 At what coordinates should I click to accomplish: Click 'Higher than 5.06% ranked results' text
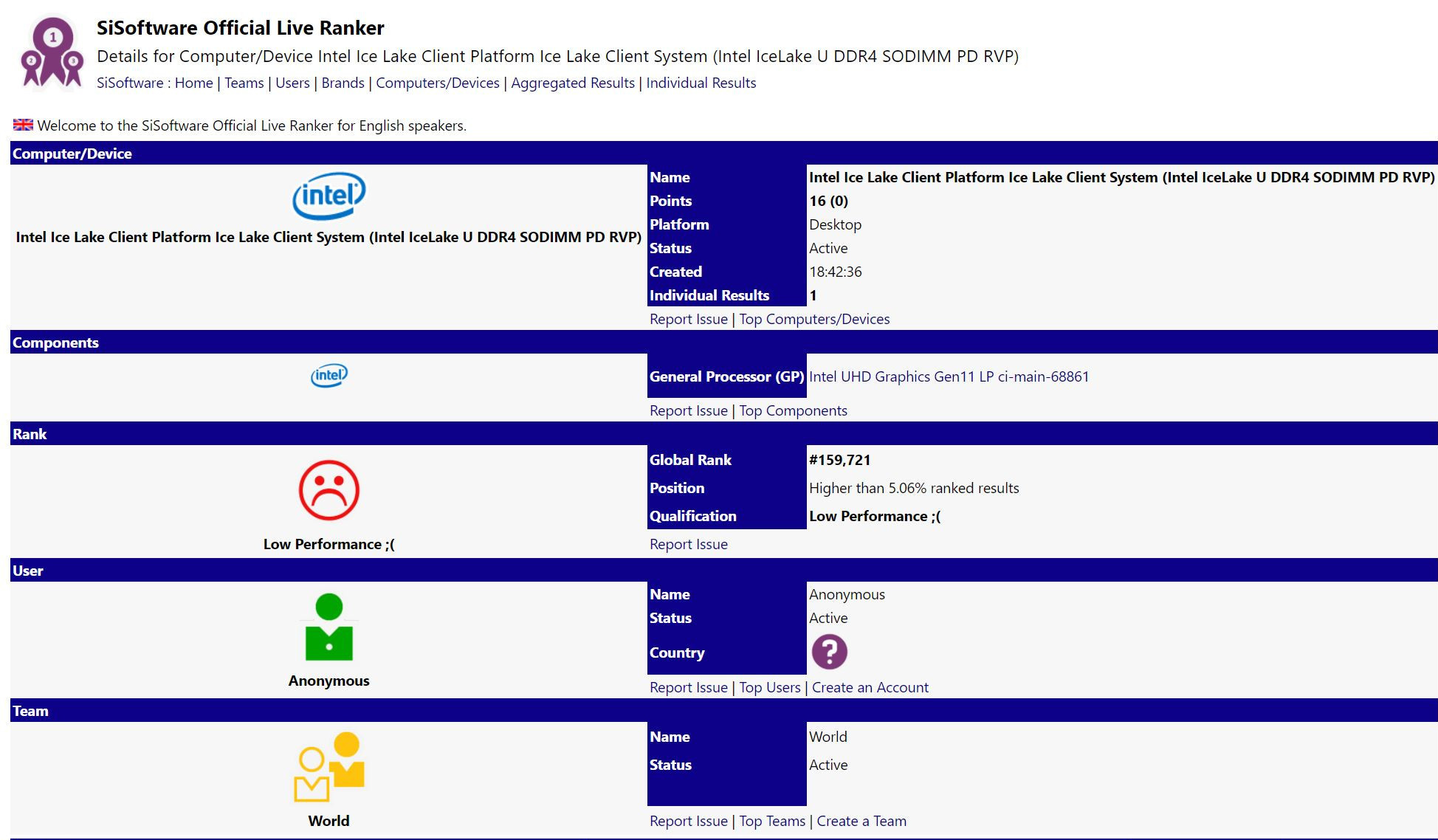tap(914, 488)
